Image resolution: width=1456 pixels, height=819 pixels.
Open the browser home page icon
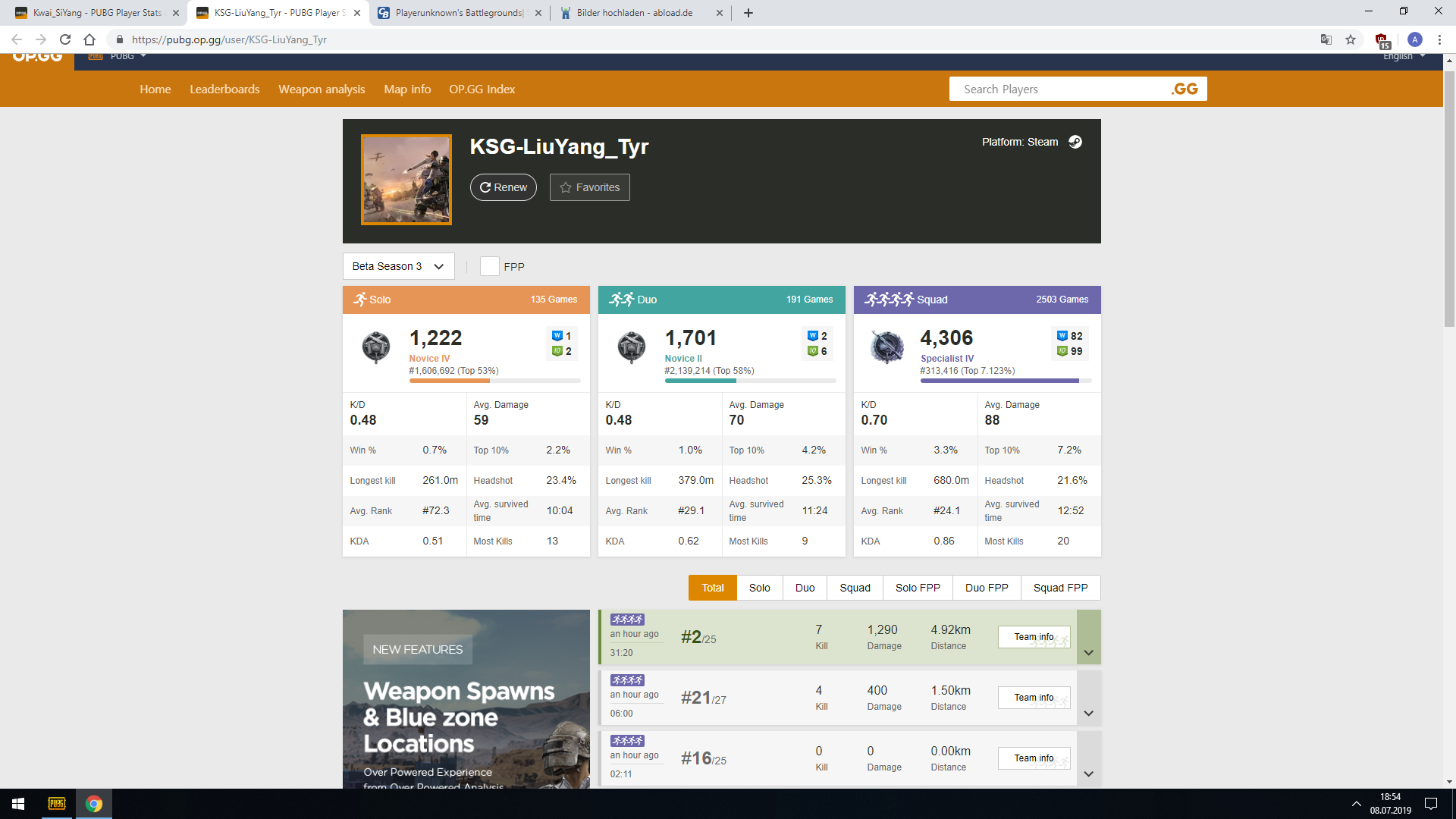tap(89, 39)
